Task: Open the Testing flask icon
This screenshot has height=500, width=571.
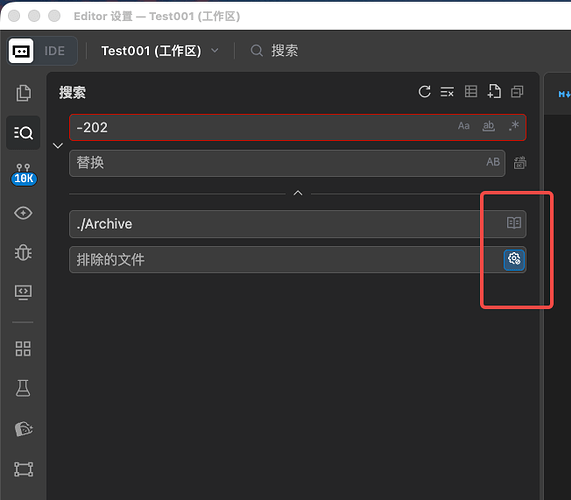Action: coord(23,388)
